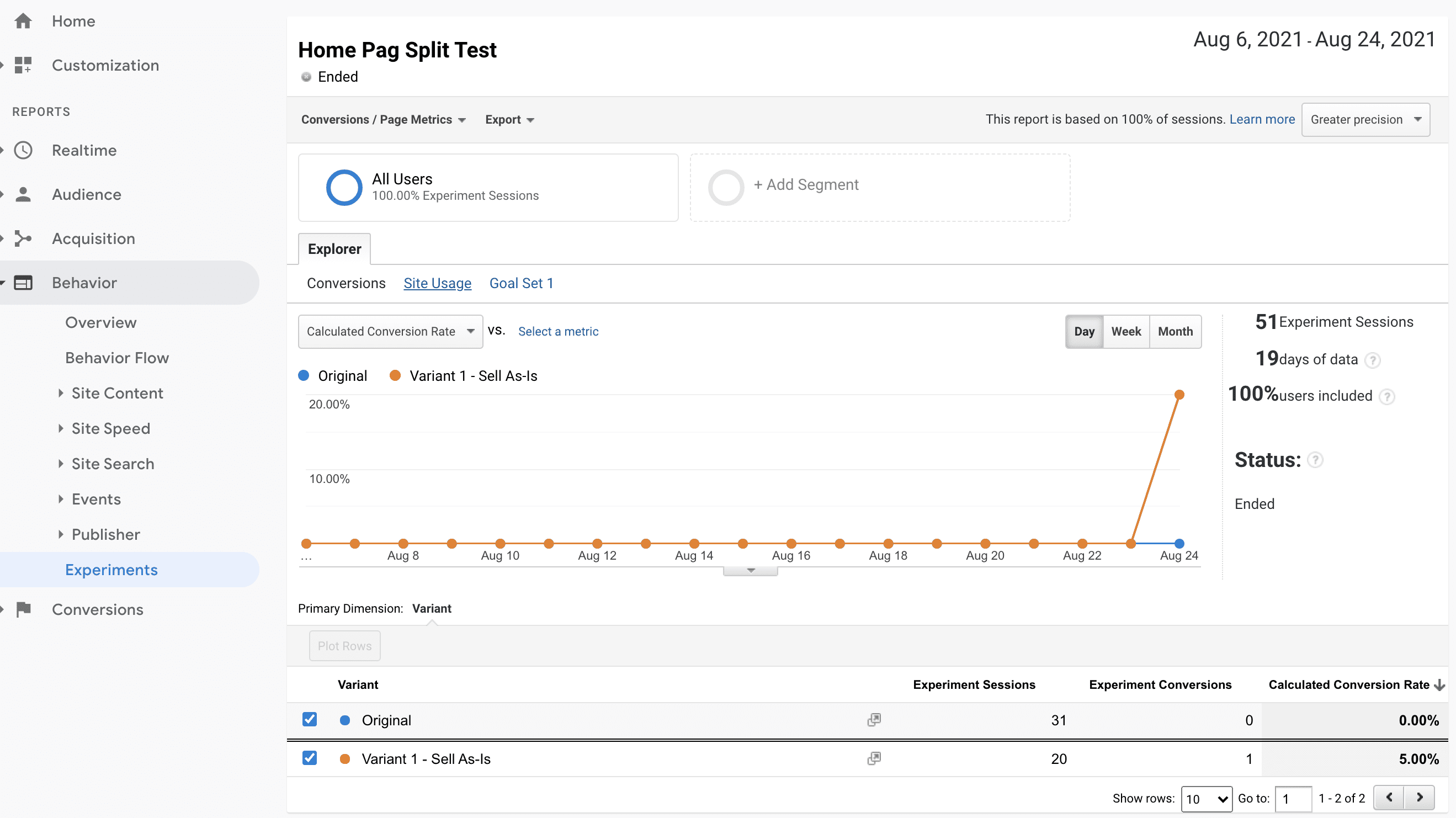Click the Home house icon

point(23,21)
